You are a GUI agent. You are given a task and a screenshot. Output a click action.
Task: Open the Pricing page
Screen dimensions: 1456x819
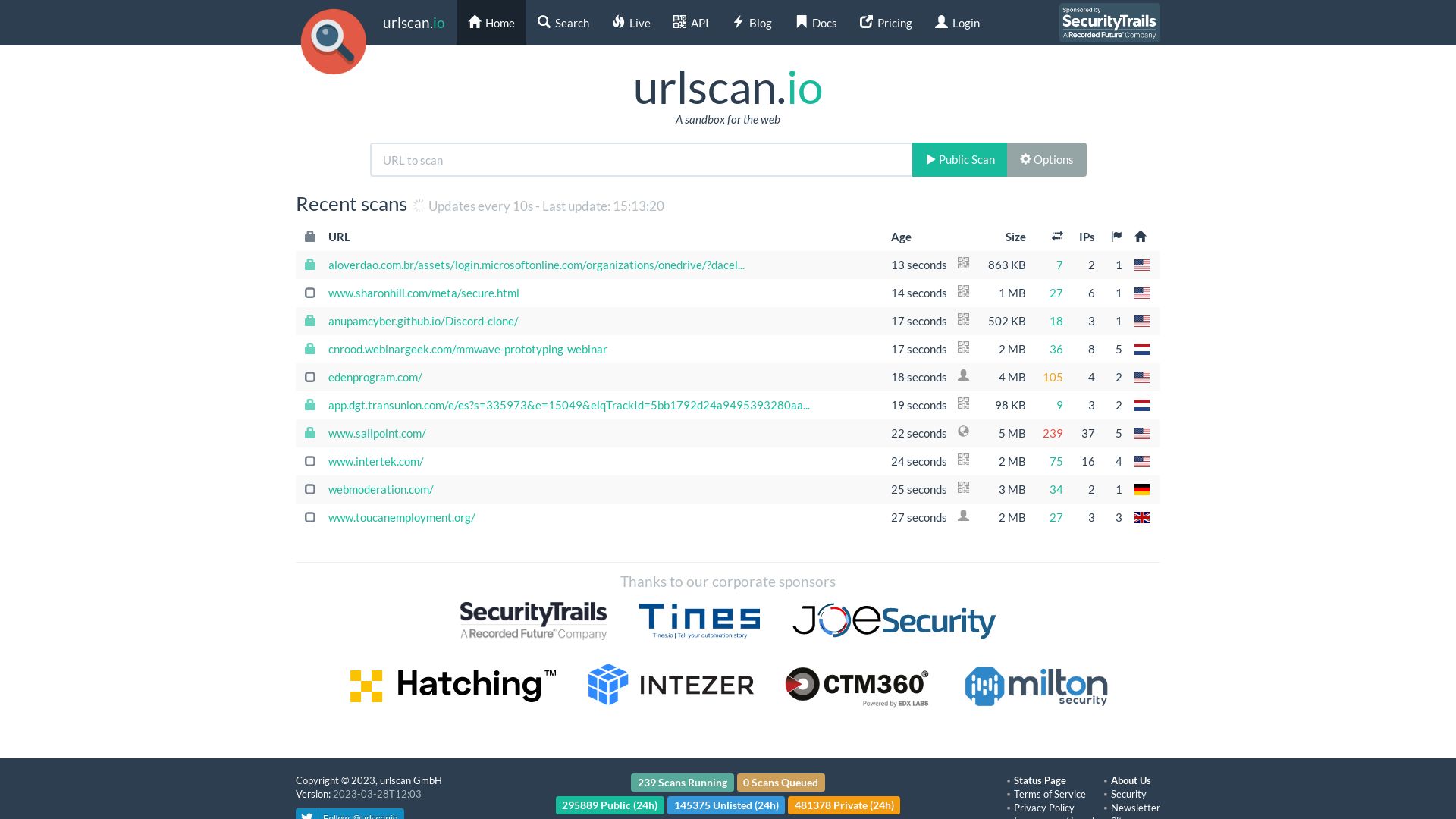(886, 23)
